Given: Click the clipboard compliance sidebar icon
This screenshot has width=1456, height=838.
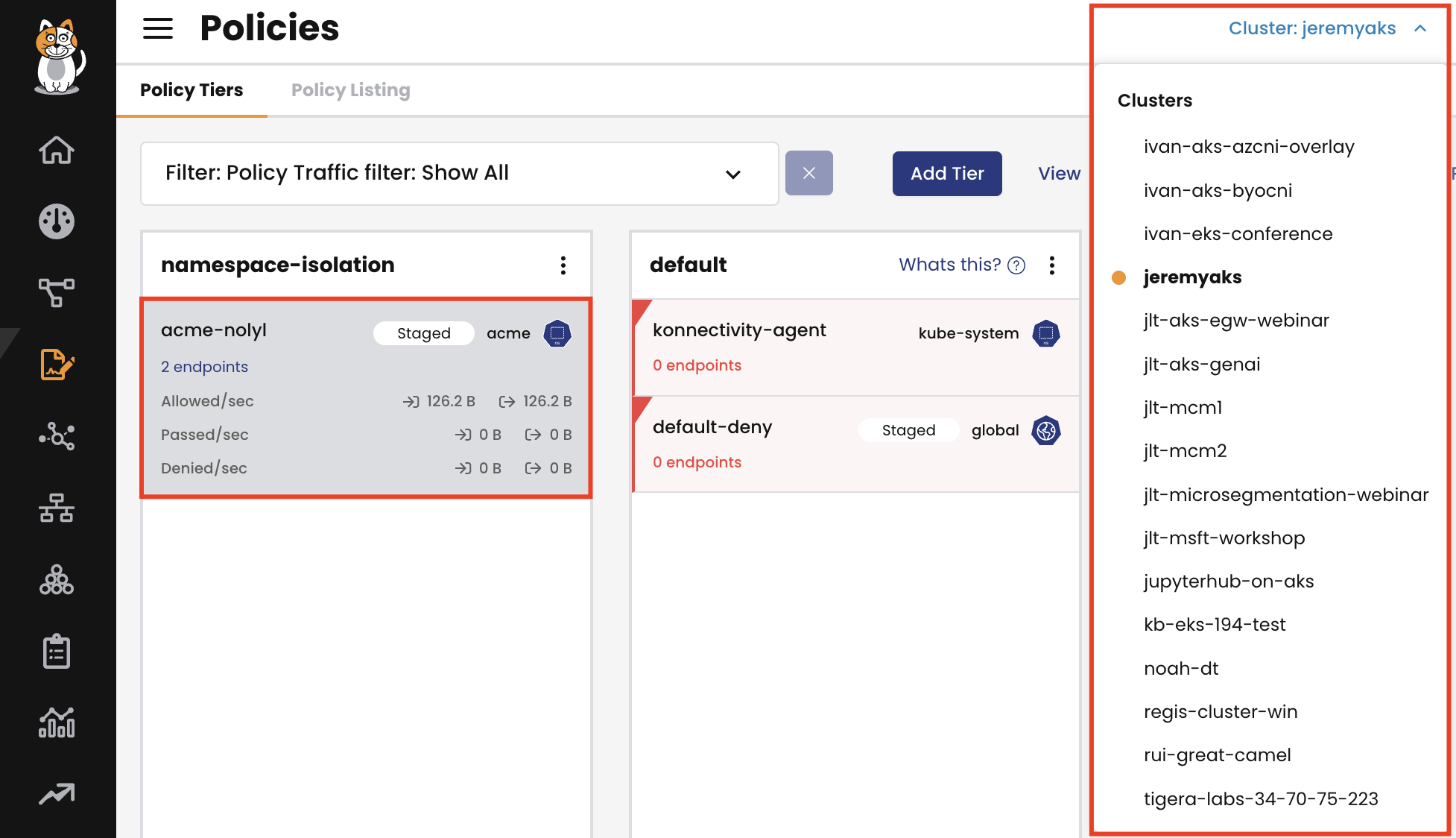Looking at the screenshot, I should click(57, 652).
